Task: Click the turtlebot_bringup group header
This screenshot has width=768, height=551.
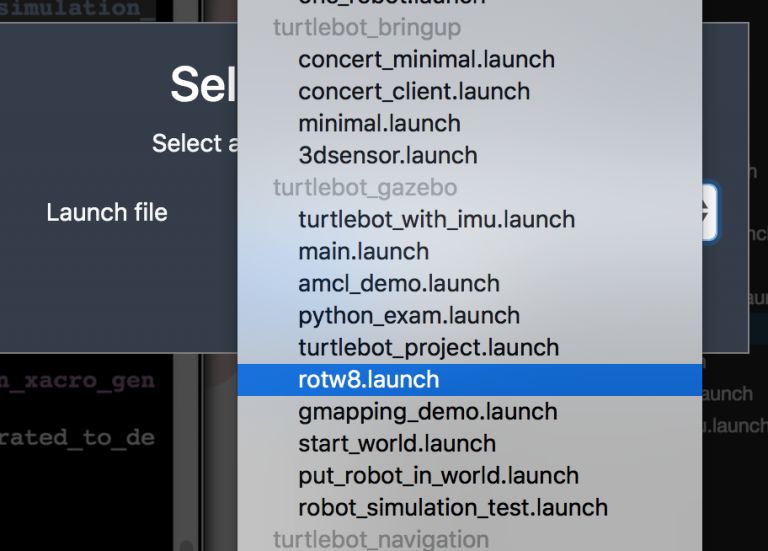Action: pyautogui.click(x=367, y=28)
